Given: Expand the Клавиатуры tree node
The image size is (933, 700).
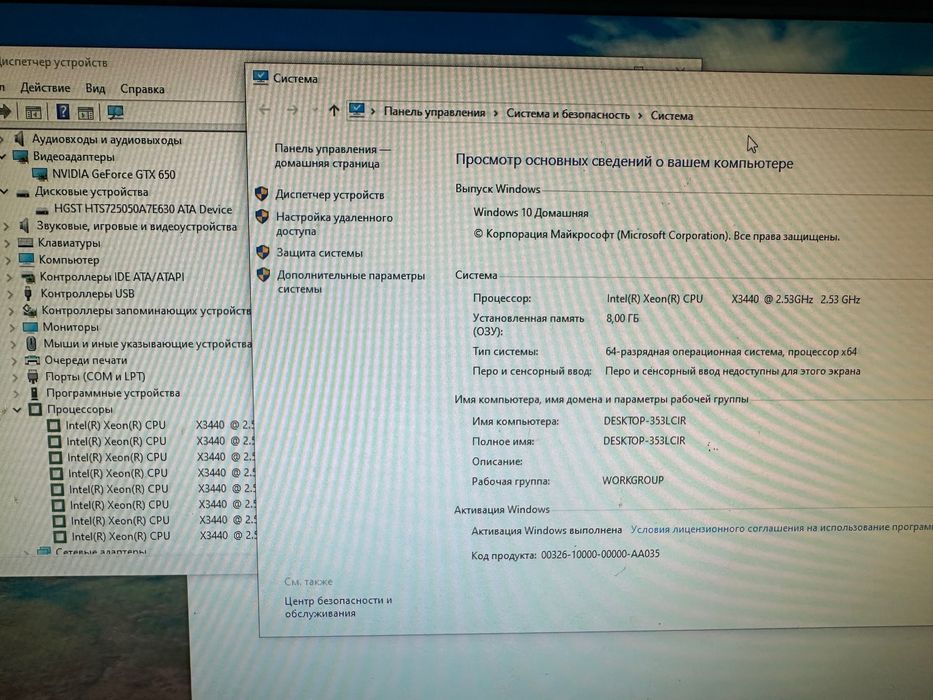Looking at the screenshot, I should point(8,243).
